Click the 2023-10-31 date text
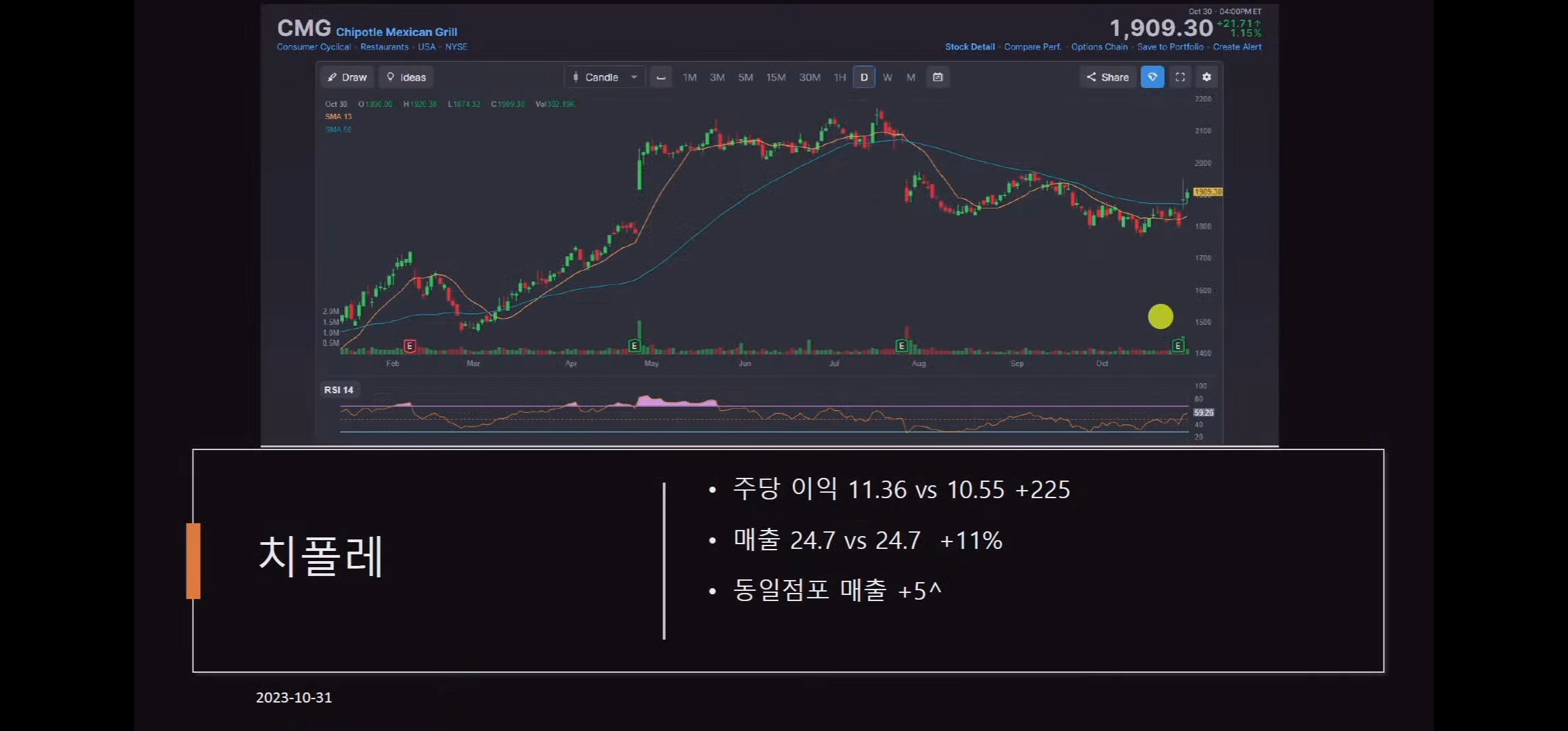Screen dimensions: 1568x731 294,697
